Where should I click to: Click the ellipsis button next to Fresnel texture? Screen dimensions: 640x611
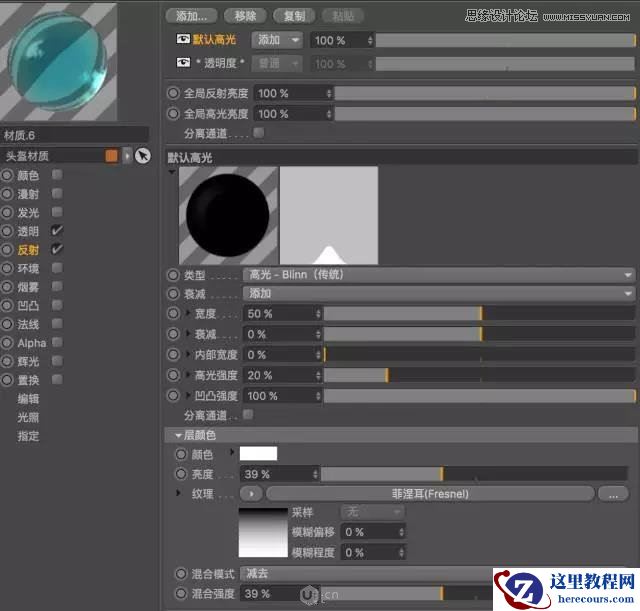click(x=613, y=494)
